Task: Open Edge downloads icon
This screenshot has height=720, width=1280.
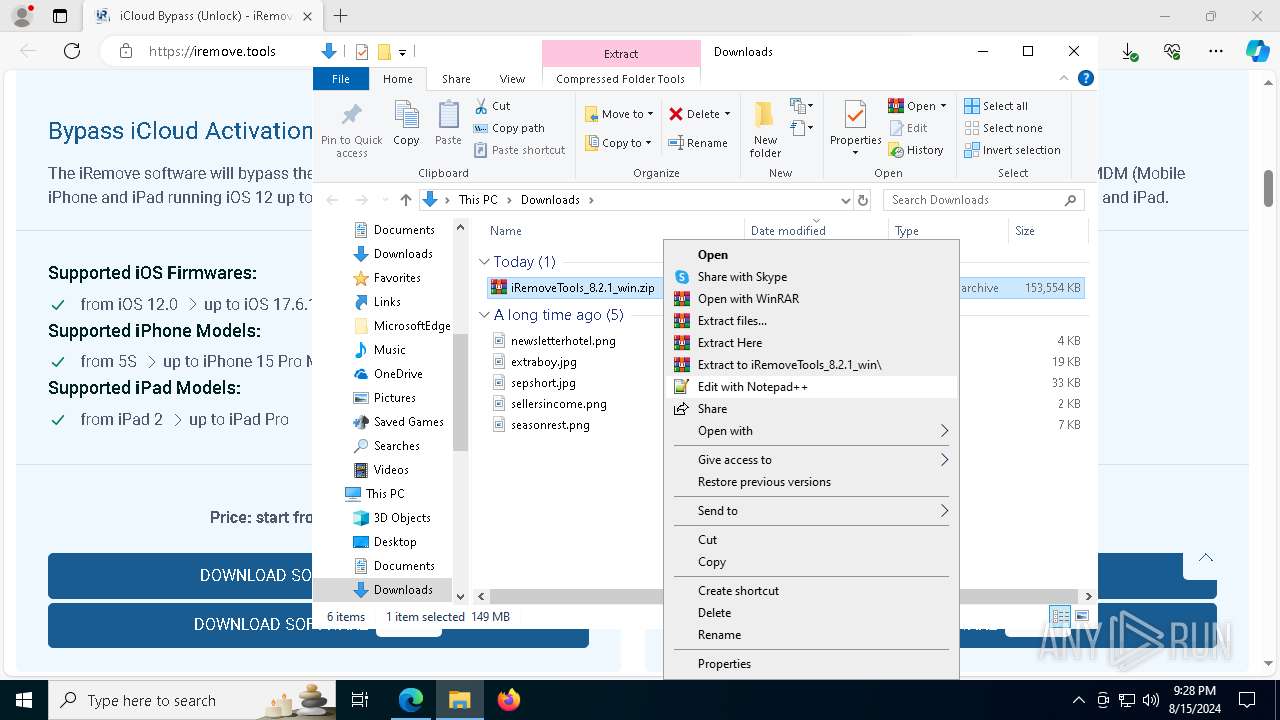Action: click(x=1129, y=51)
